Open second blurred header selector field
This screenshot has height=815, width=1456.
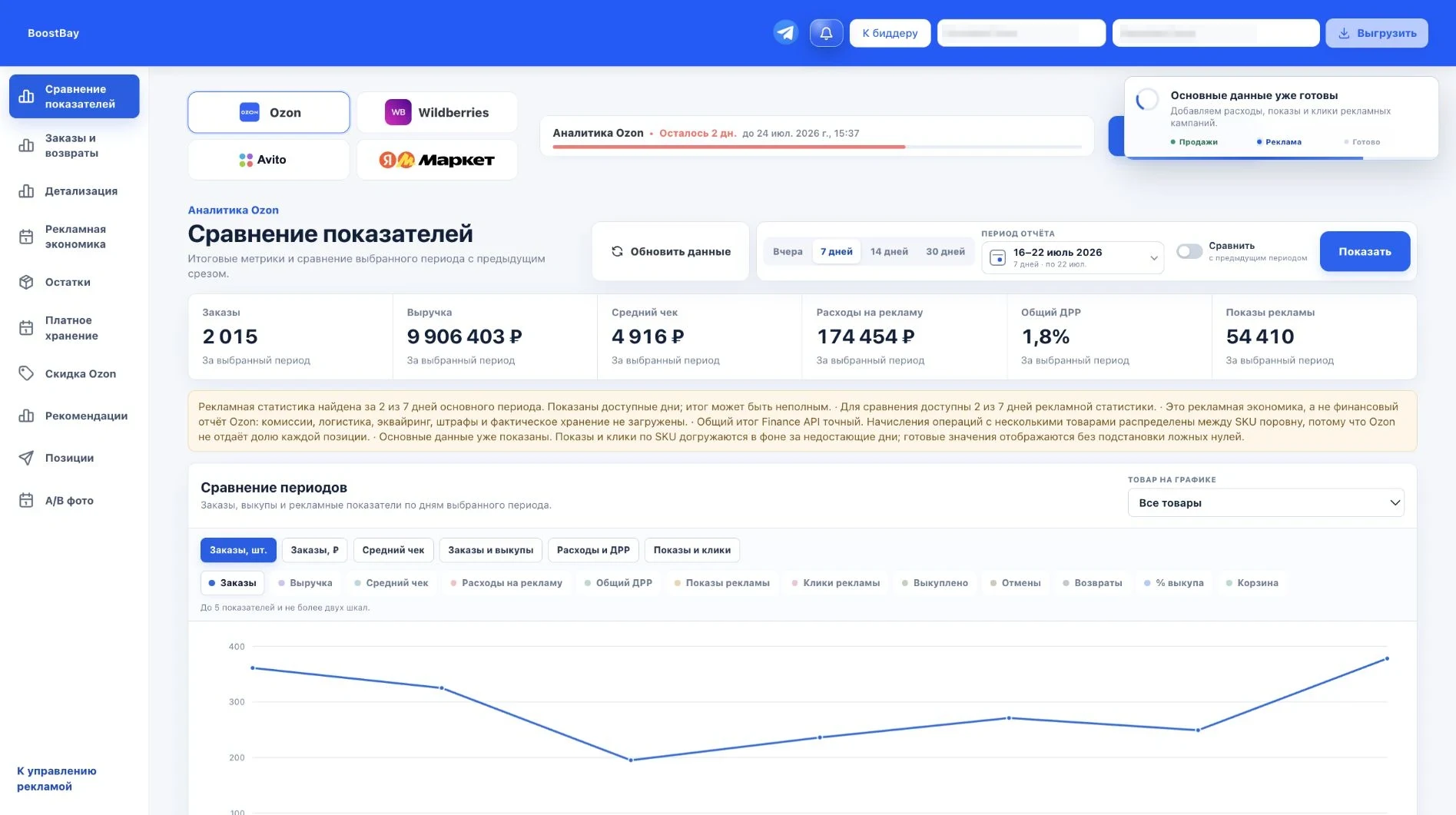(x=1216, y=33)
